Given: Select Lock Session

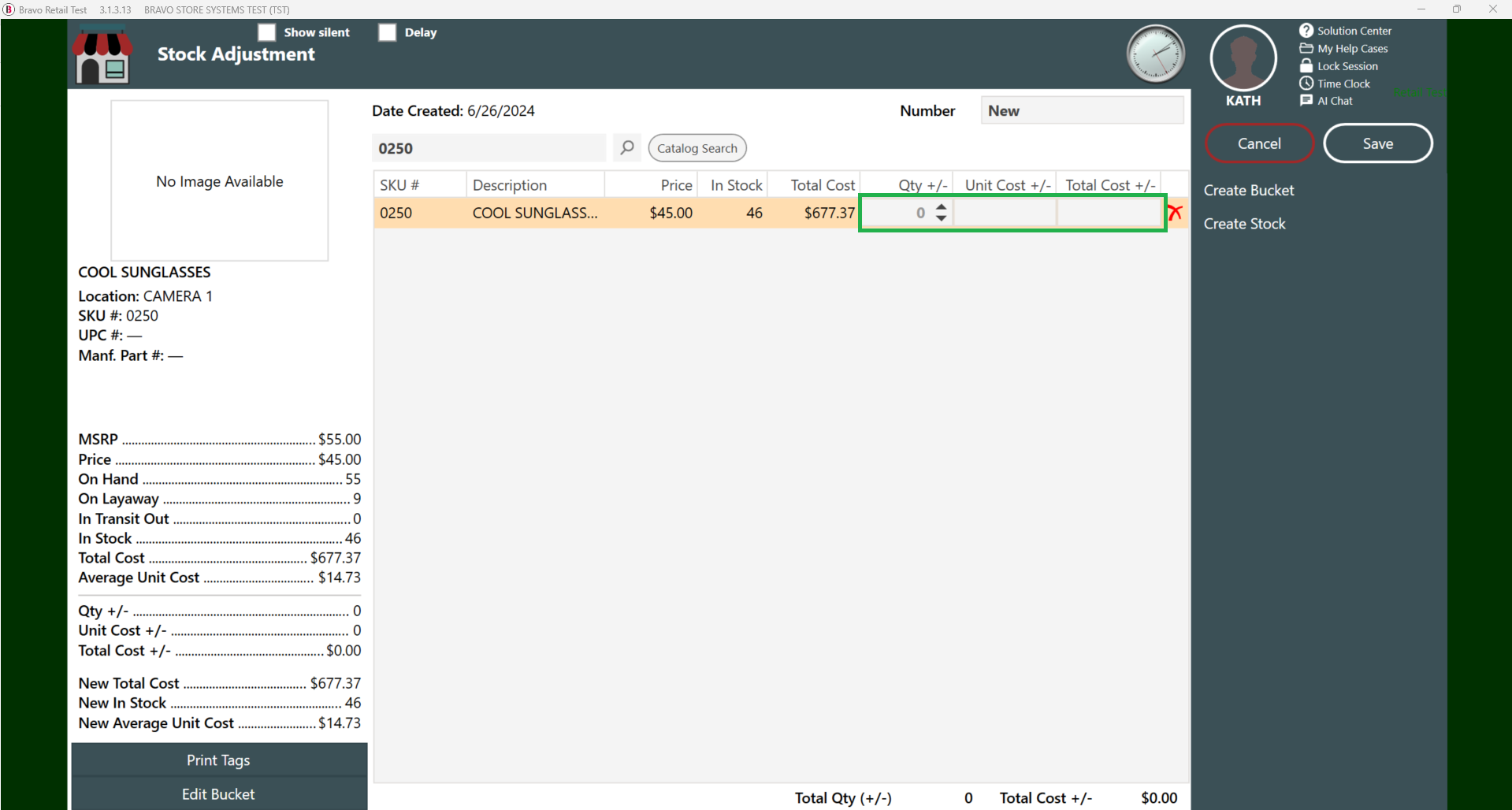Looking at the screenshot, I should (x=1347, y=66).
